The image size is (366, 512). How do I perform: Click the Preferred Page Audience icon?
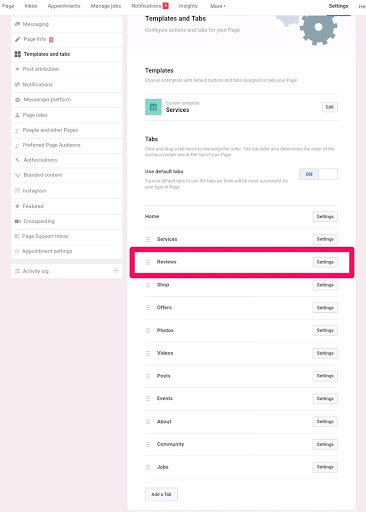click(17, 145)
